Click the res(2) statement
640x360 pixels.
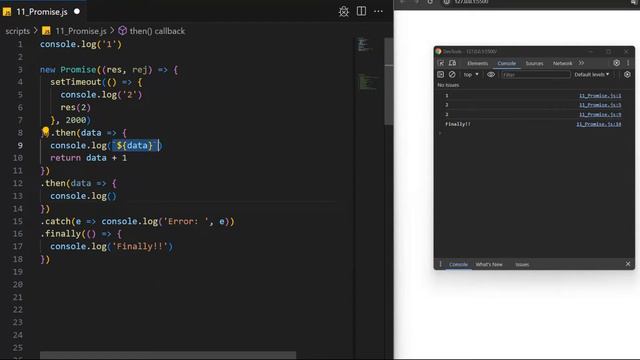(x=76, y=107)
